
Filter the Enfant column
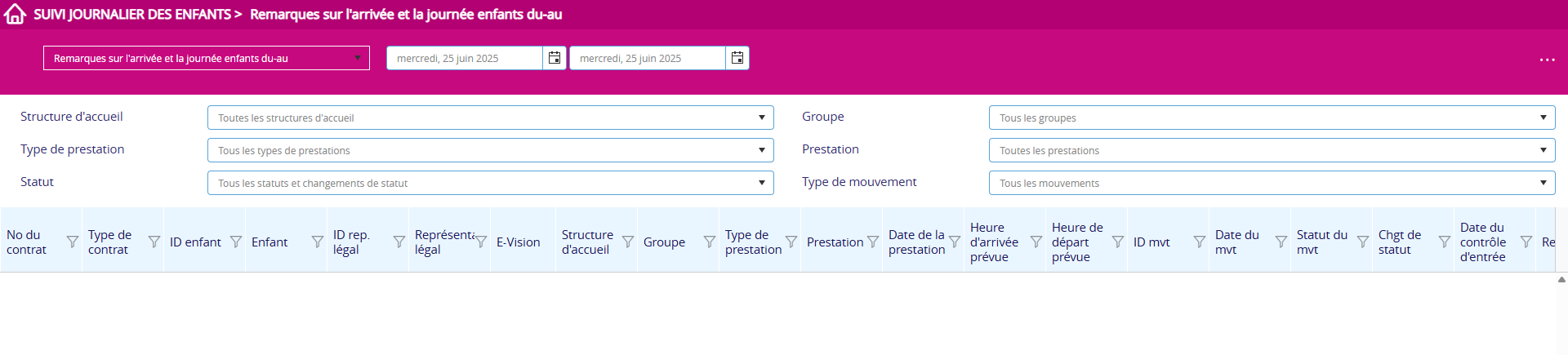[x=318, y=242]
